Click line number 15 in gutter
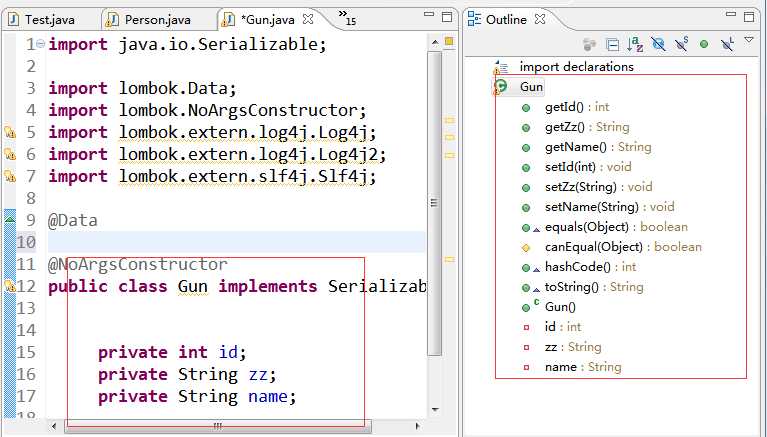The height and width of the screenshot is (437, 767). point(26,352)
